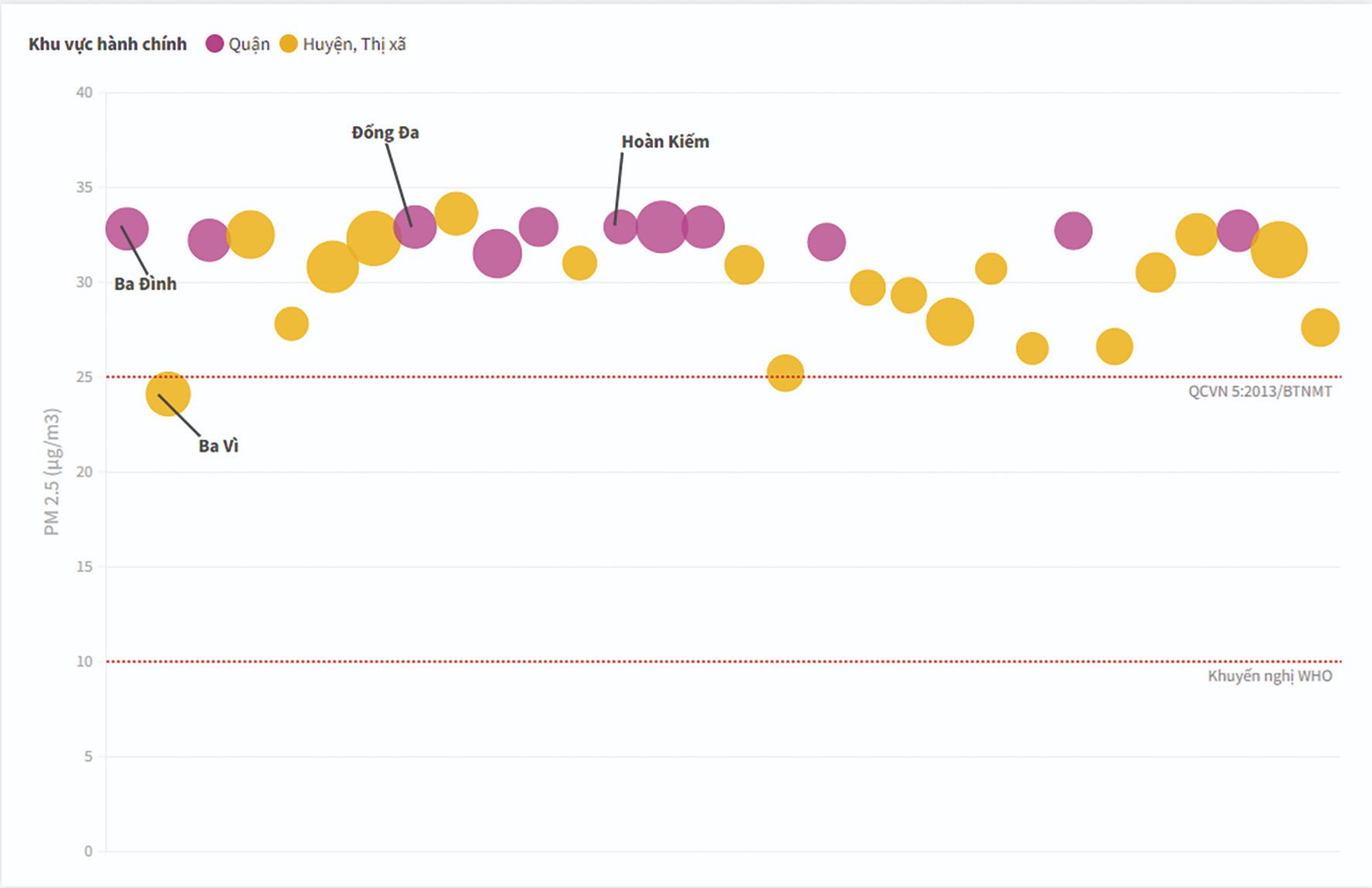Image resolution: width=1372 pixels, height=888 pixels.
Task: Select the Hoàn Kiếm purple bubble
Action: pyautogui.click(x=620, y=227)
